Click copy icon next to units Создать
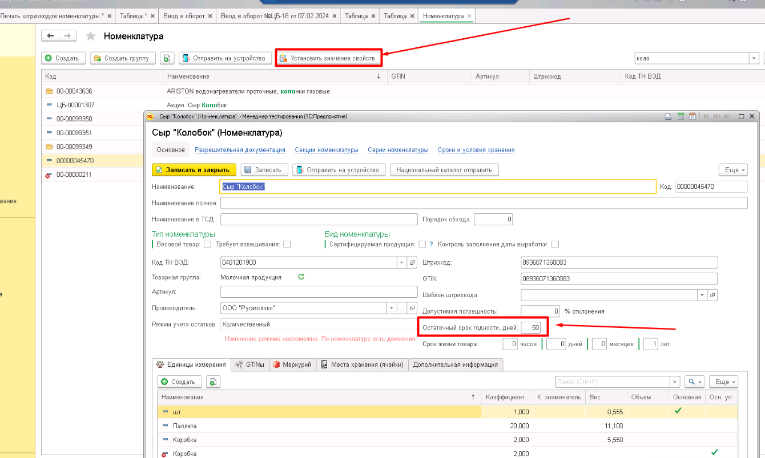 [213, 382]
